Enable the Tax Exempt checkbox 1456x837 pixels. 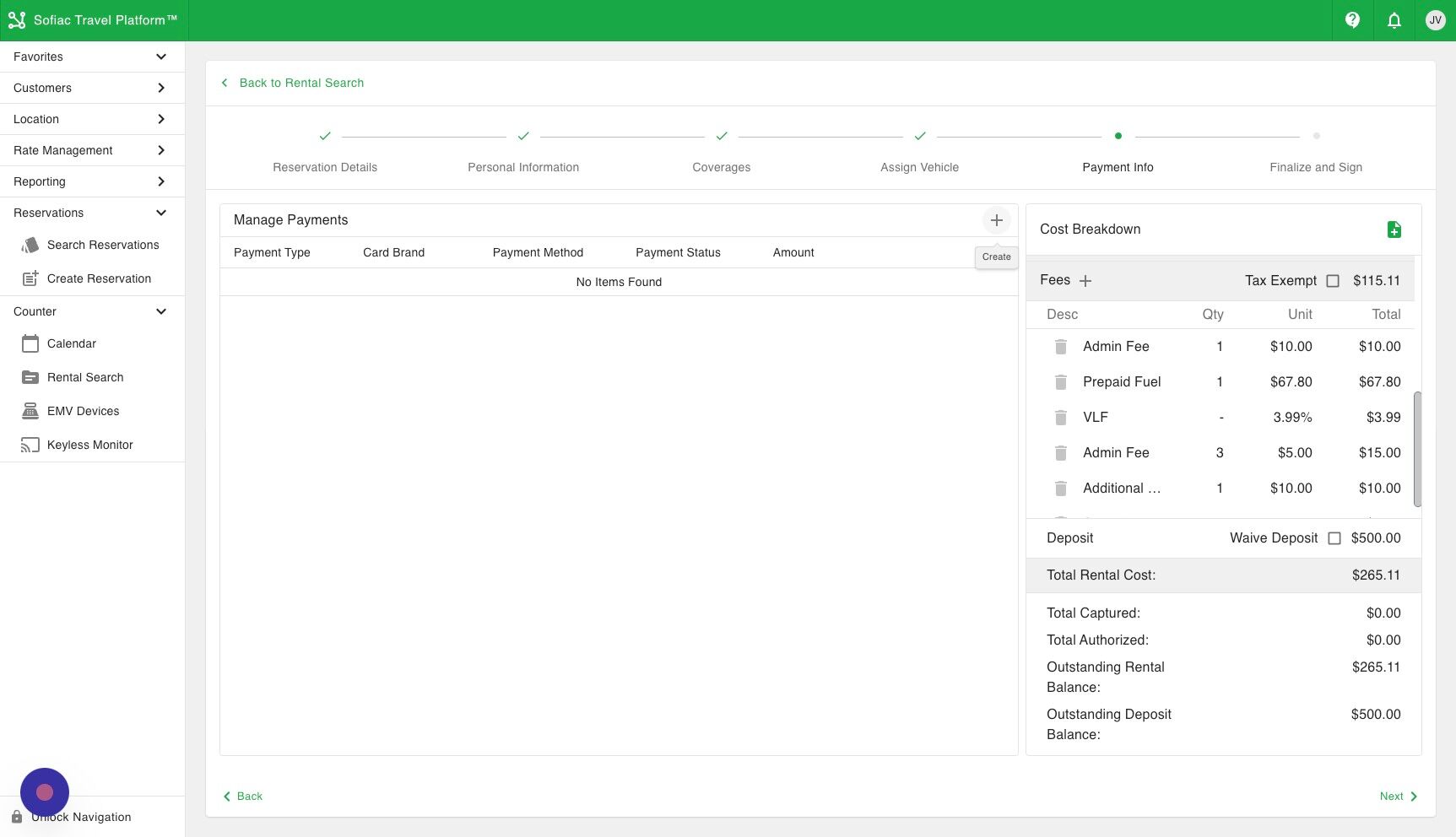[x=1334, y=280]
